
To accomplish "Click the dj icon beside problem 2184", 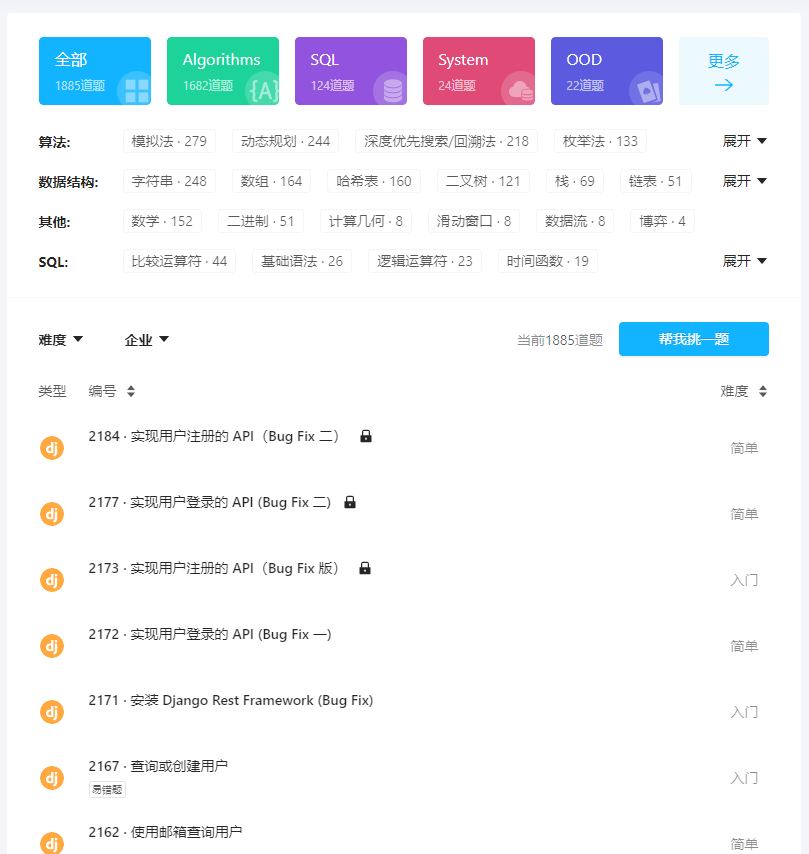I will point(52,447).
